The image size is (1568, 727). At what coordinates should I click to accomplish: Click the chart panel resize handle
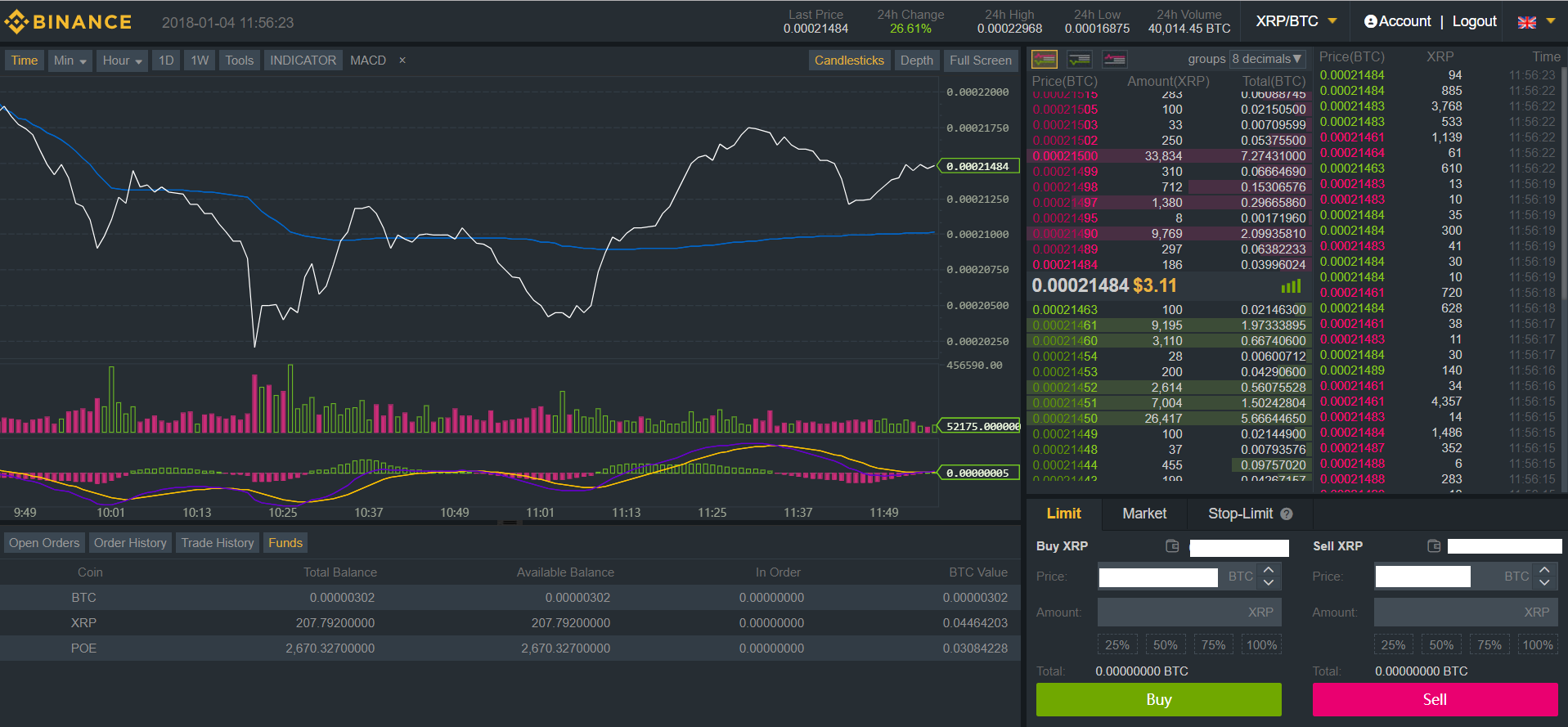pos(510,523)
